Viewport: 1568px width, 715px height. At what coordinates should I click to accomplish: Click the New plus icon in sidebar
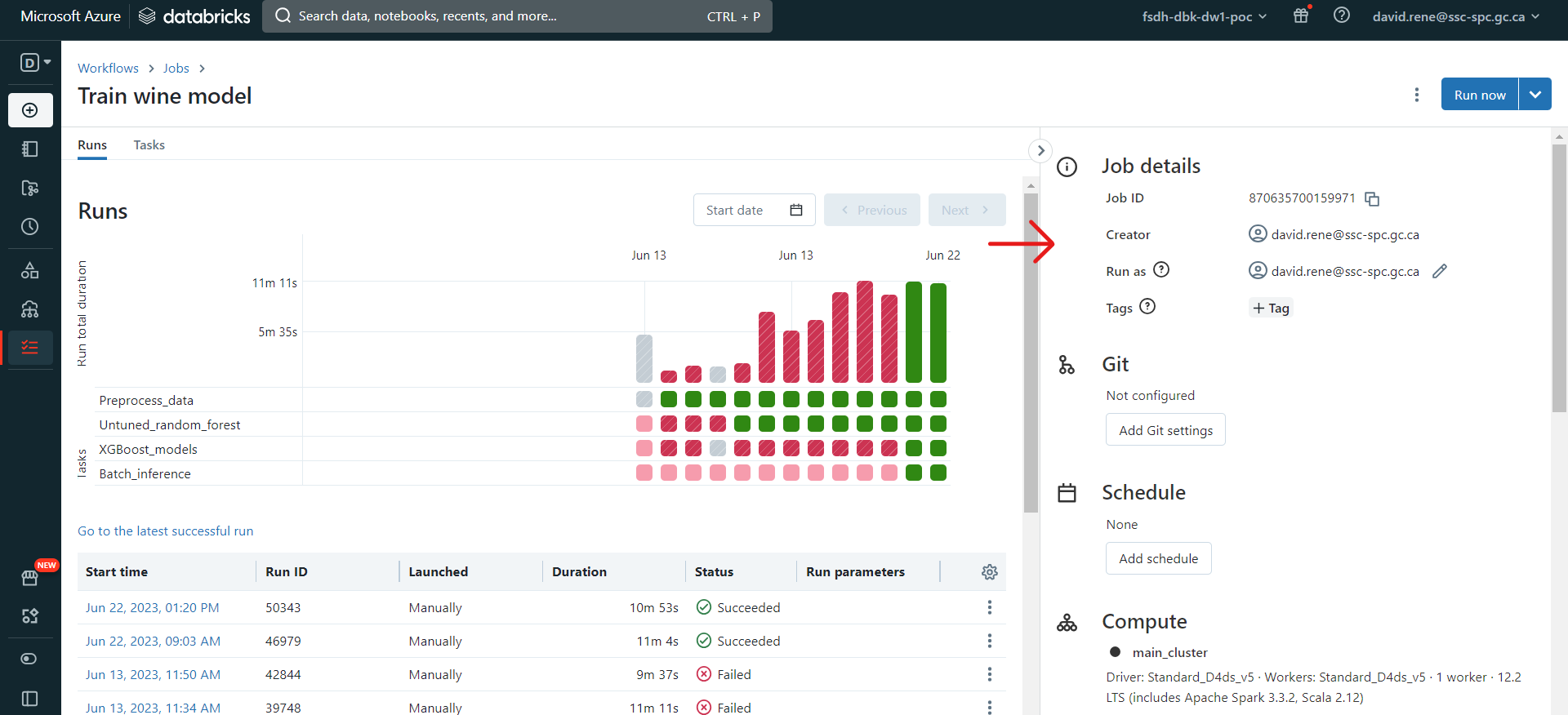pyautogui.click(x=30, y=110)
